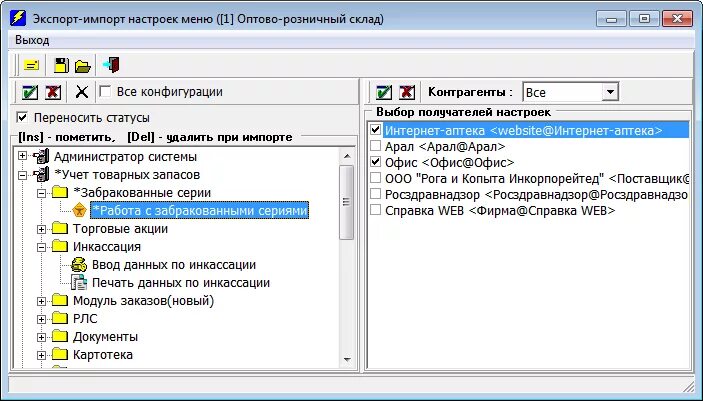
Task: Click the Ввод данных по инкассации icon
Action: click(x=79, y=265)
